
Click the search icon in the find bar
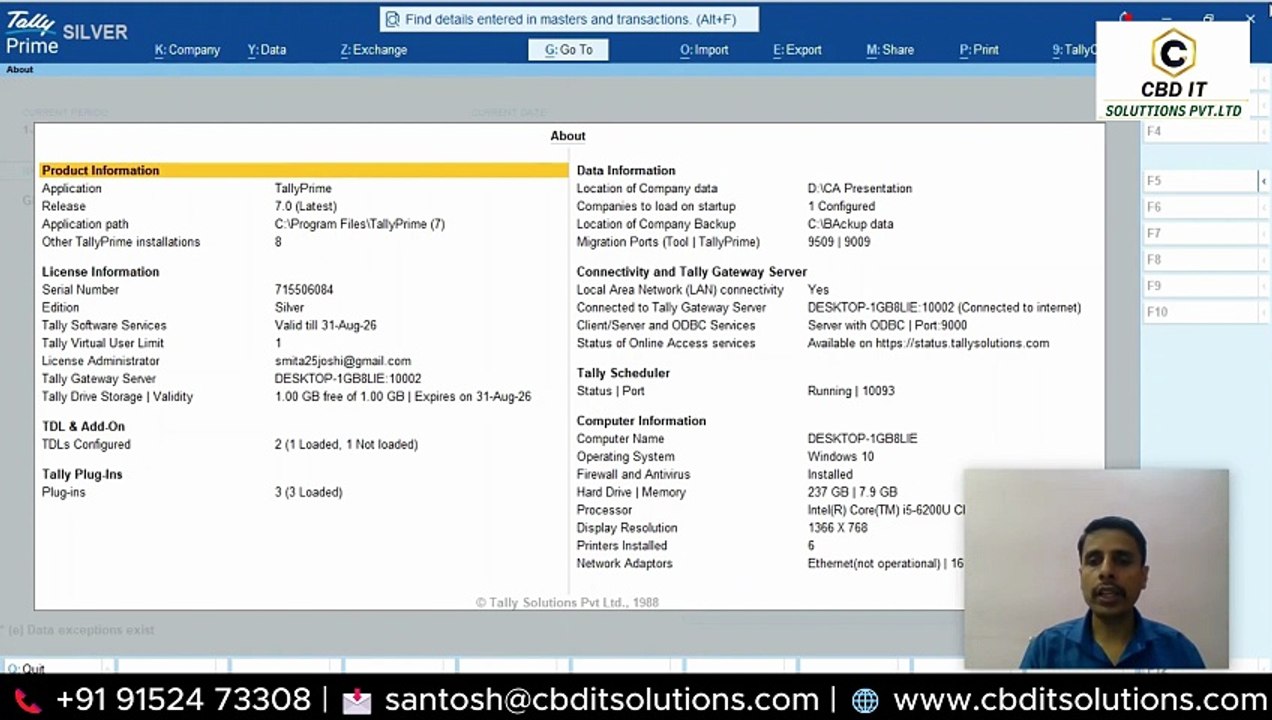click(393, 19)
